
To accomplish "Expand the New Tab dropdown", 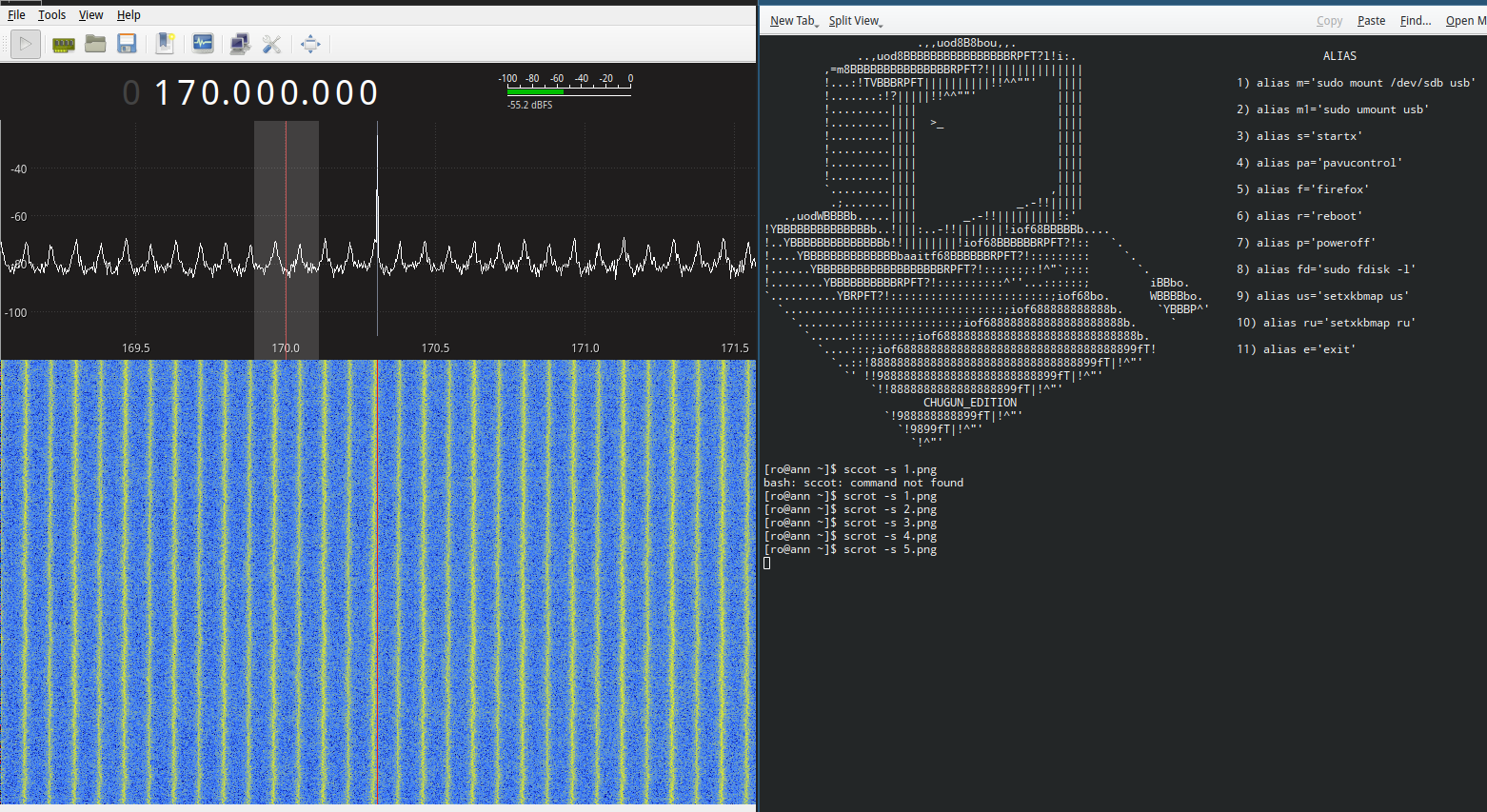I will (x=794, y=21).
